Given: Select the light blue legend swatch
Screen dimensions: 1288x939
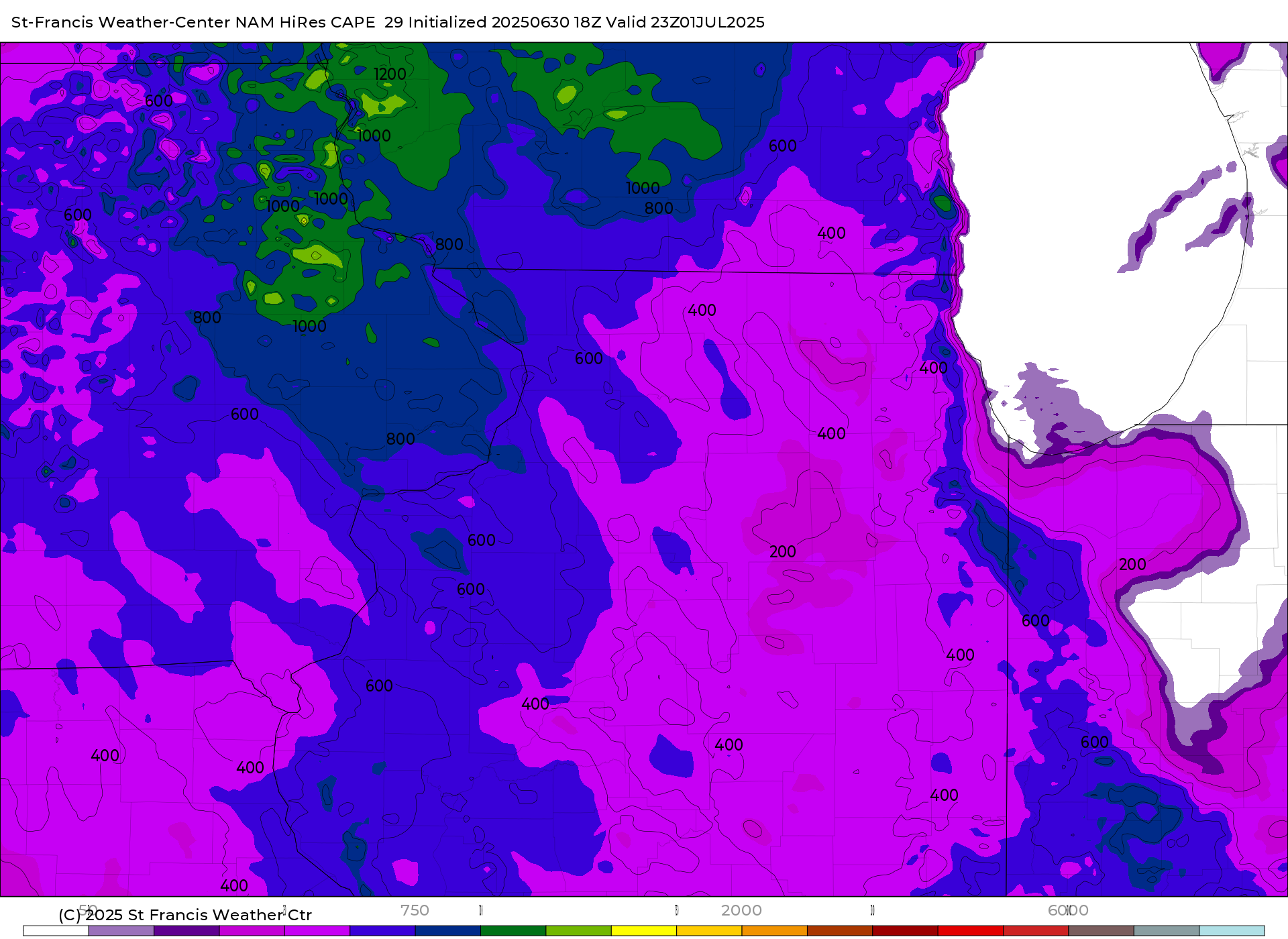Looking at the screenshot, I should point(1232,931).
